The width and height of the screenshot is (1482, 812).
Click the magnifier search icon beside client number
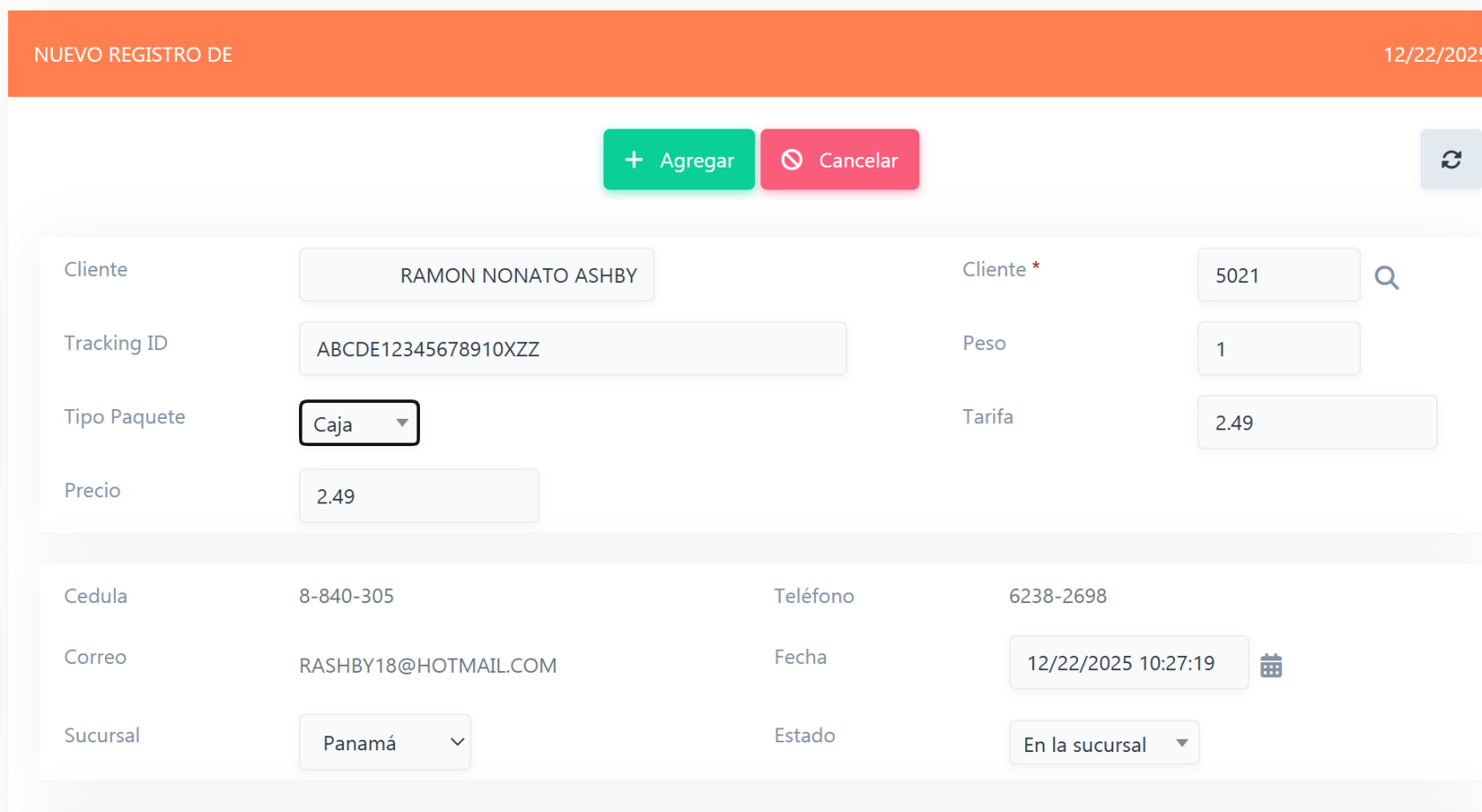(x=1386, y=278)
